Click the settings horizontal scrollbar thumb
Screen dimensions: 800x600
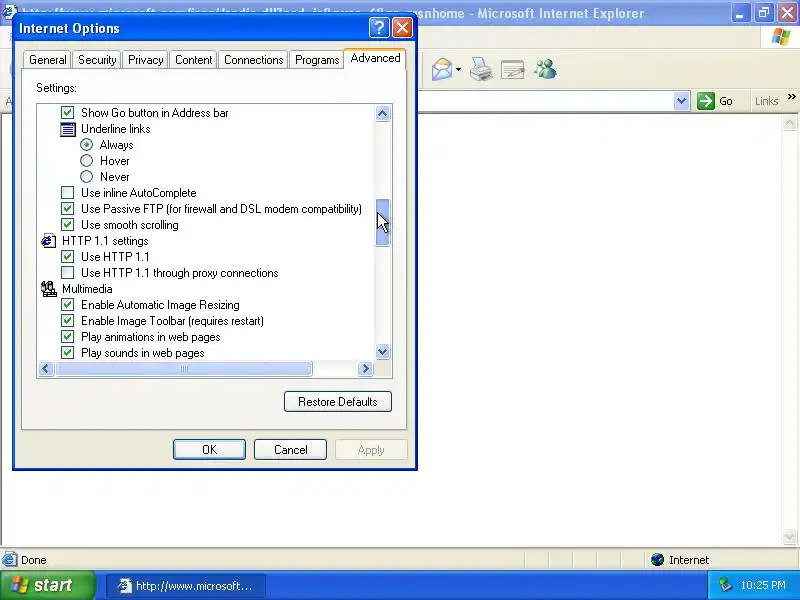click(184, 368)
